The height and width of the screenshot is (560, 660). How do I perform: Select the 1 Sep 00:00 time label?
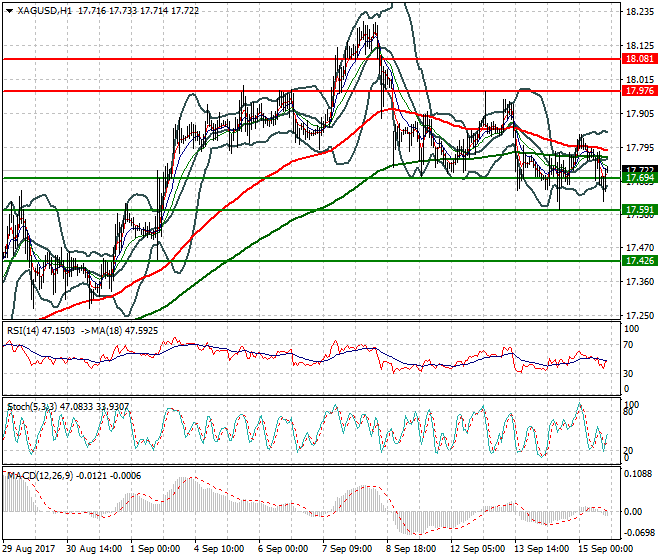click(x=156, y=549)
